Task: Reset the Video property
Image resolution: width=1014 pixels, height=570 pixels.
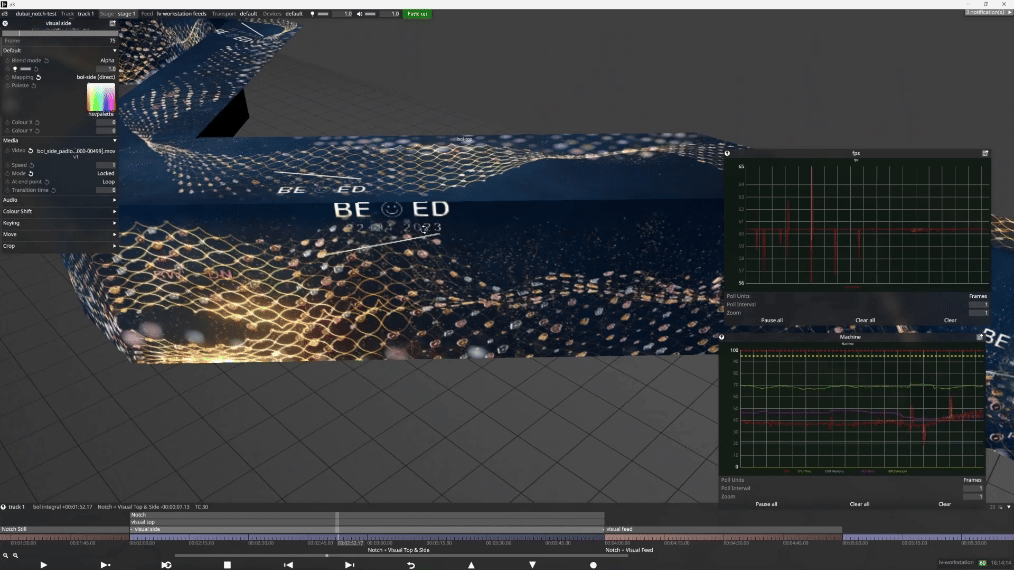Action: [30, 151]
